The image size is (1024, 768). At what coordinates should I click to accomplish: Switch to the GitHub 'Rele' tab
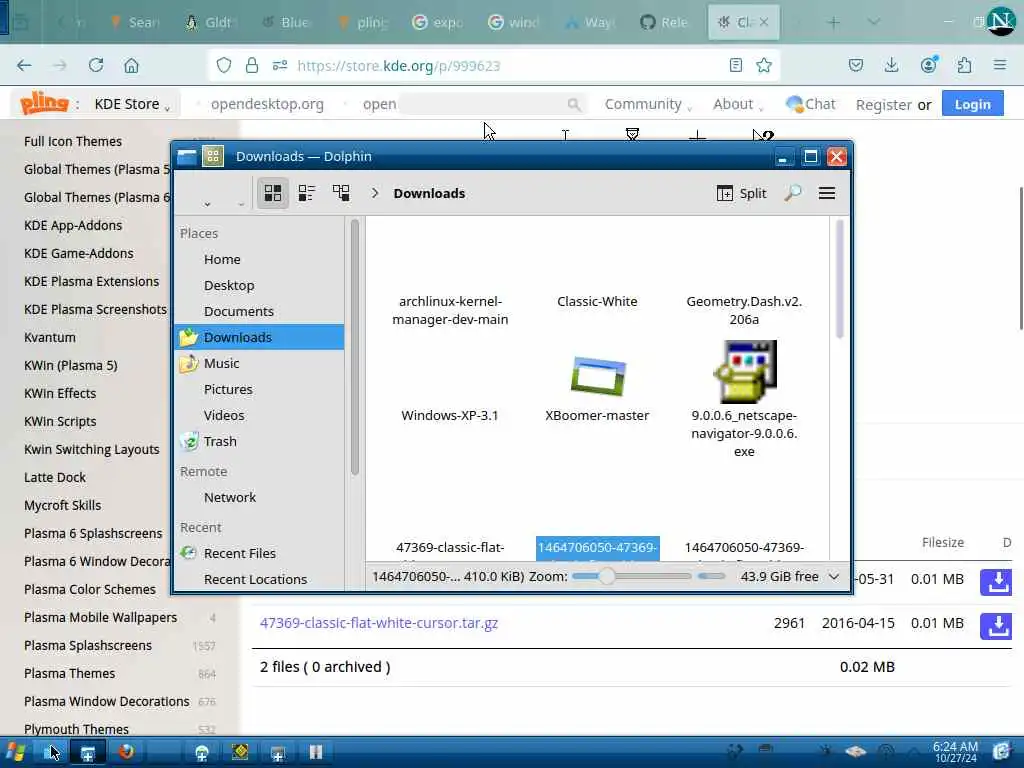coord(664,23)
